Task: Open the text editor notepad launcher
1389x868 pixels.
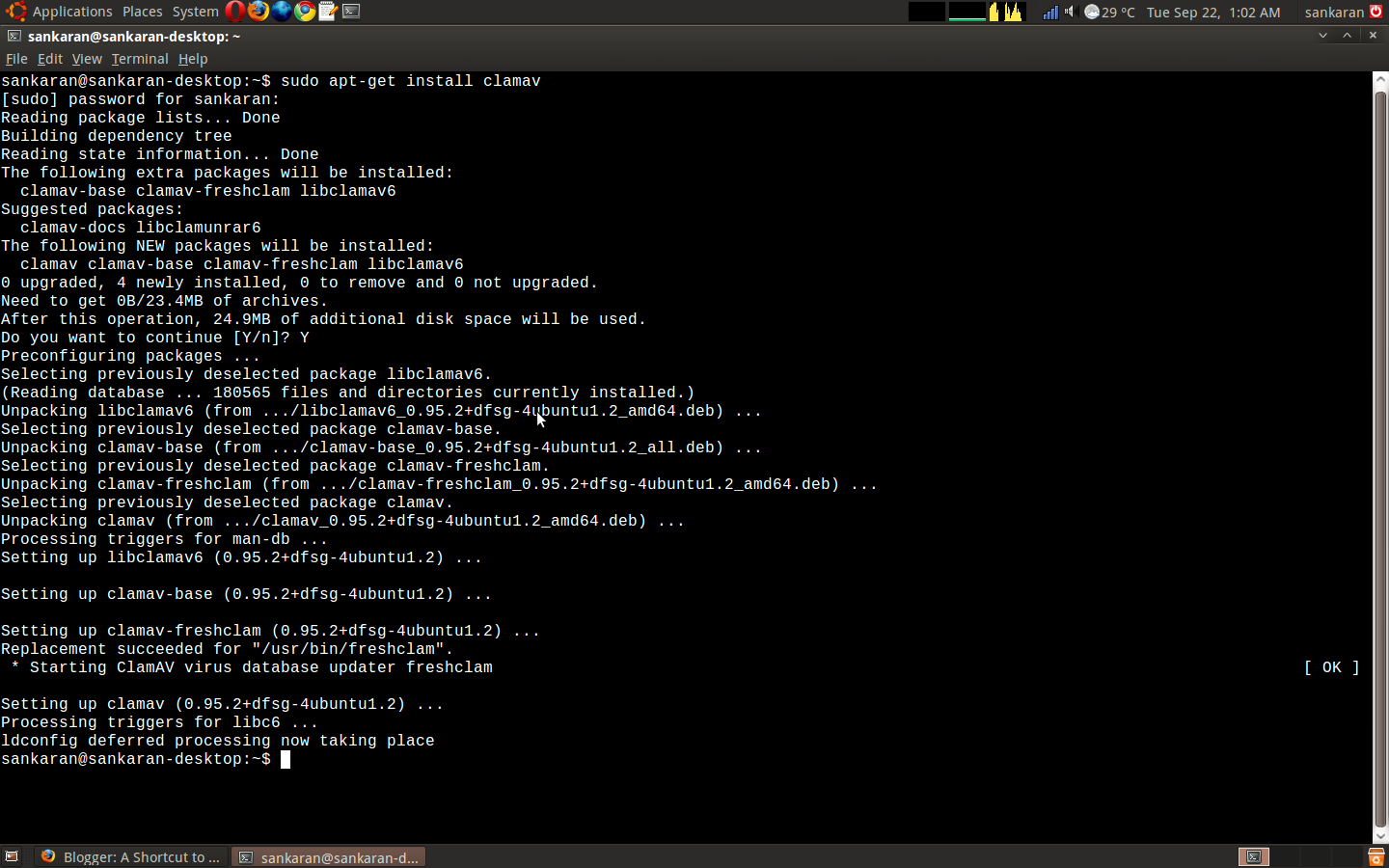Action: tap(328, 12)
